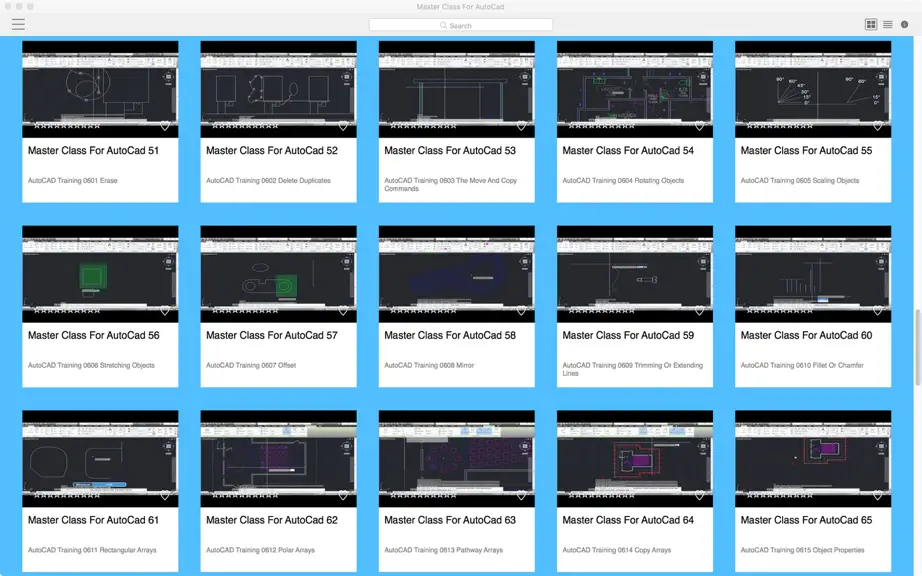The image size is (922, 576).
Task: Click the vertical scrollbar handle
Action: pyautogui.click(x=917, y=346)
